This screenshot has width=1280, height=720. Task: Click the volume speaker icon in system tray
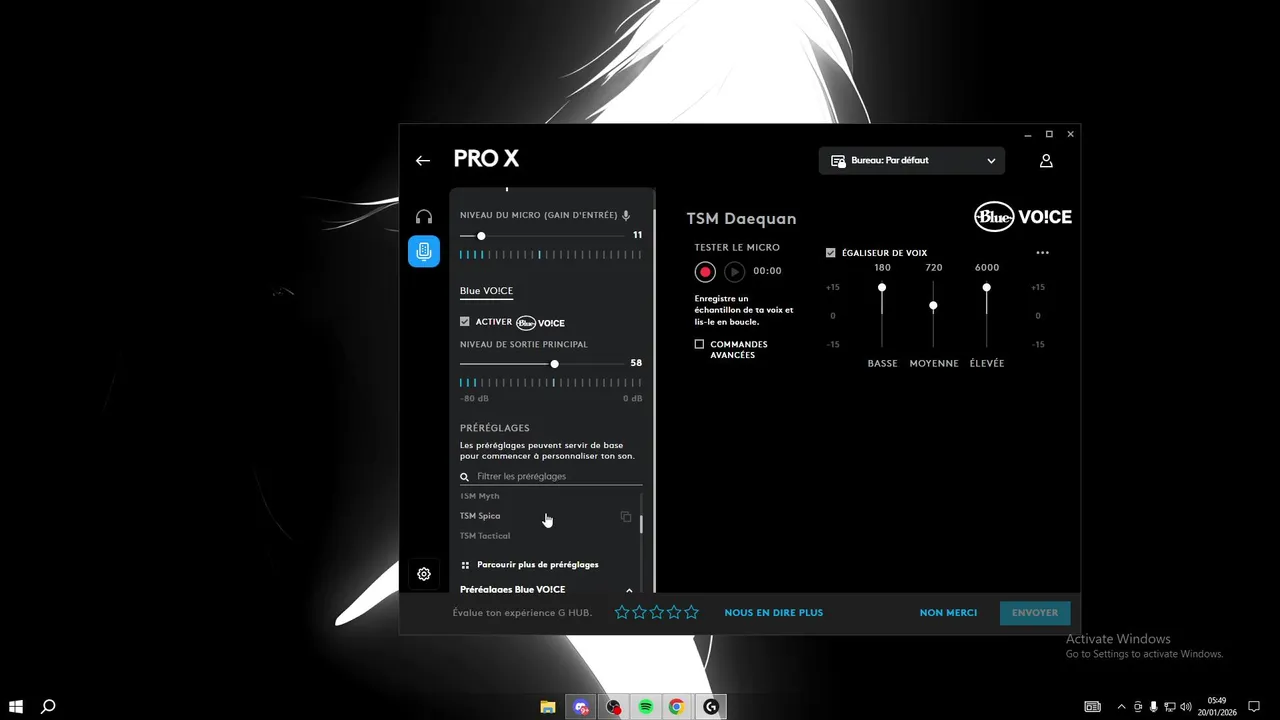1186,707
